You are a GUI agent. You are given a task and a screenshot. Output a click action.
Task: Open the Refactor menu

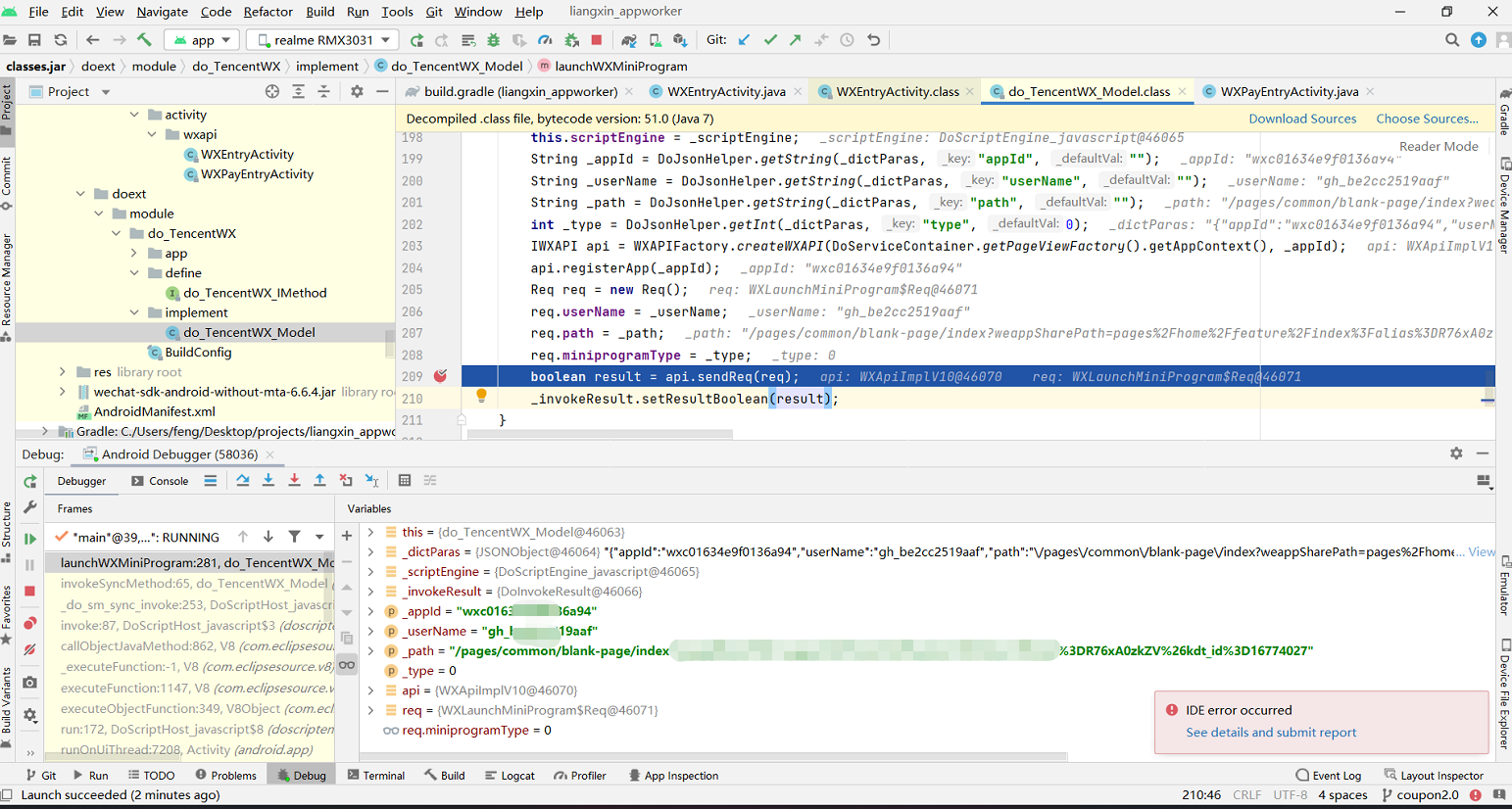click(x=268, y=12)
